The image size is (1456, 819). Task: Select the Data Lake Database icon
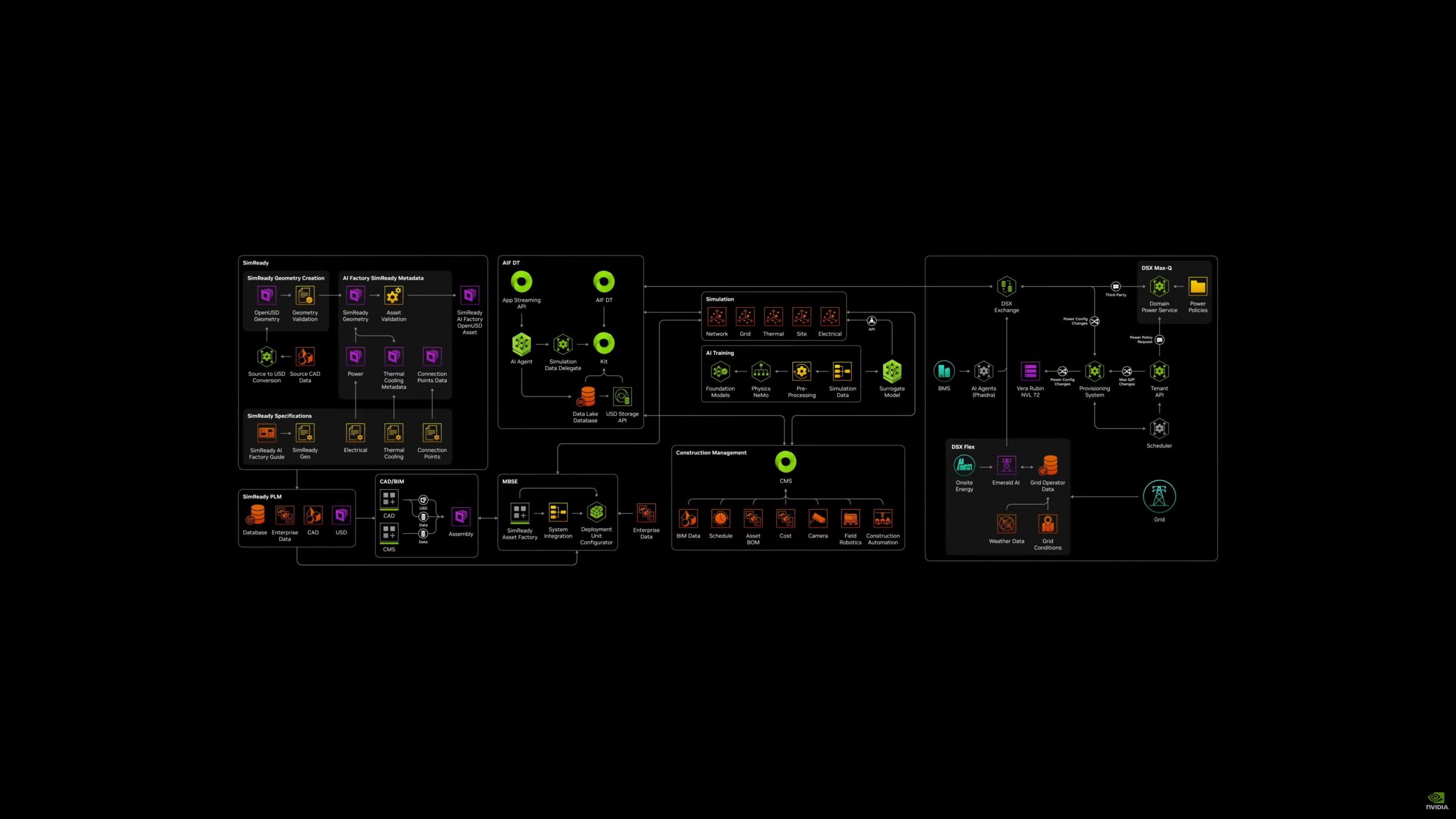tap(587, 396)
